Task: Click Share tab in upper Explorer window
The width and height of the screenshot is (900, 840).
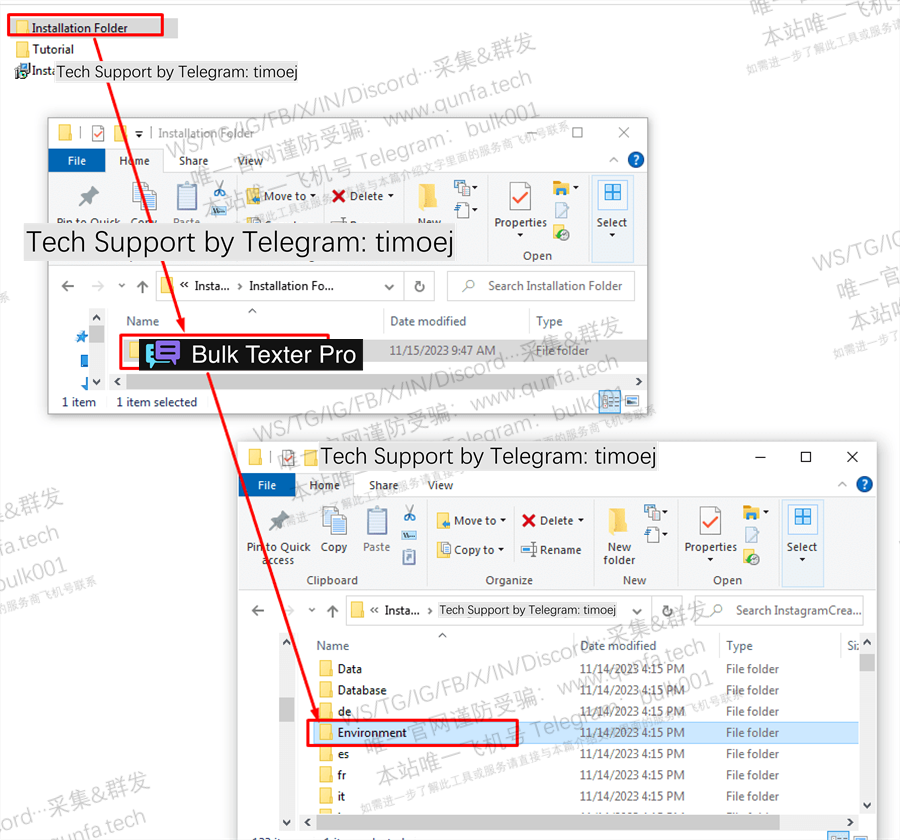Action: (x=193, y=161)
